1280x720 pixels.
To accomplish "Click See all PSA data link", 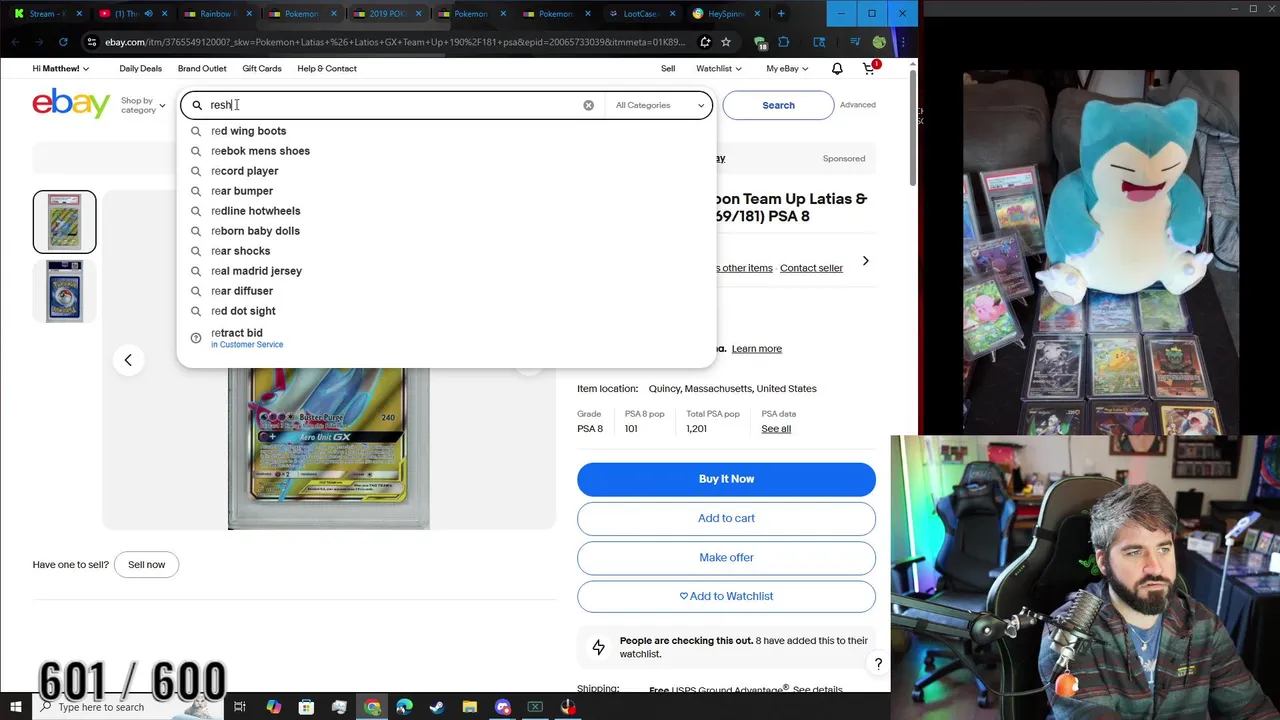I will point(776,429).
